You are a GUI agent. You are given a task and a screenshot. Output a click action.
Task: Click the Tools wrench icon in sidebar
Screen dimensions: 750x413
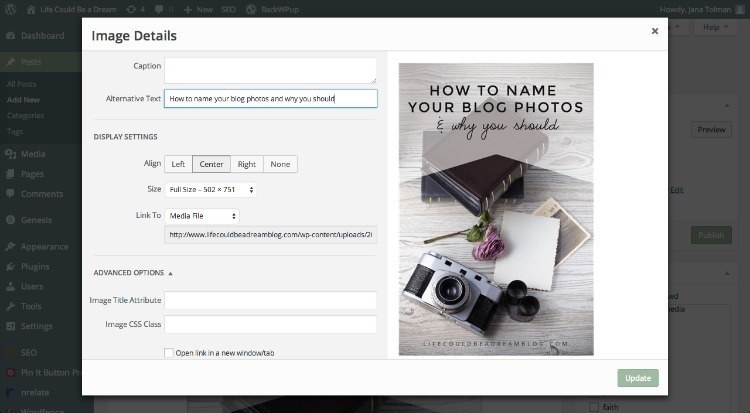click(11, 306)
